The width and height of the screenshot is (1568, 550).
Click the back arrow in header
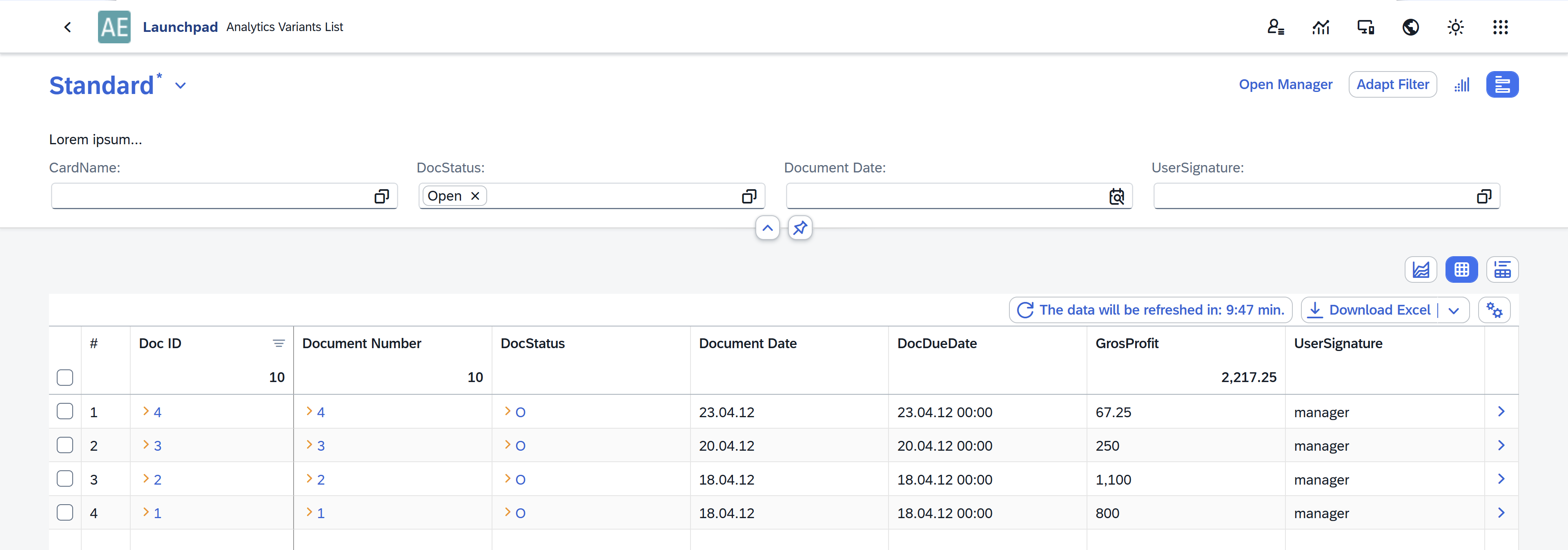(67, 27)
